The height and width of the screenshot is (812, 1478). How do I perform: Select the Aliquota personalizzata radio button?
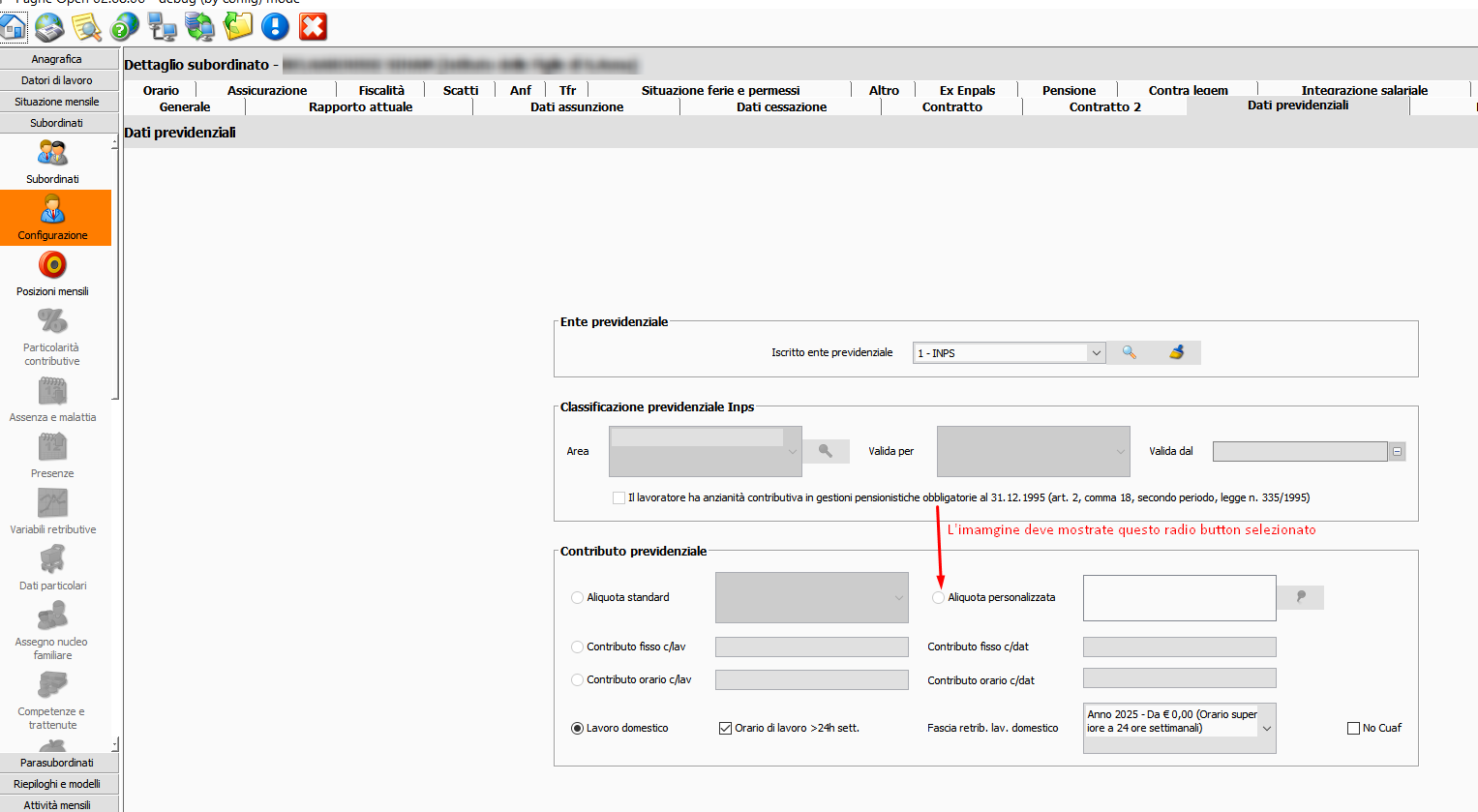[938, 598]
